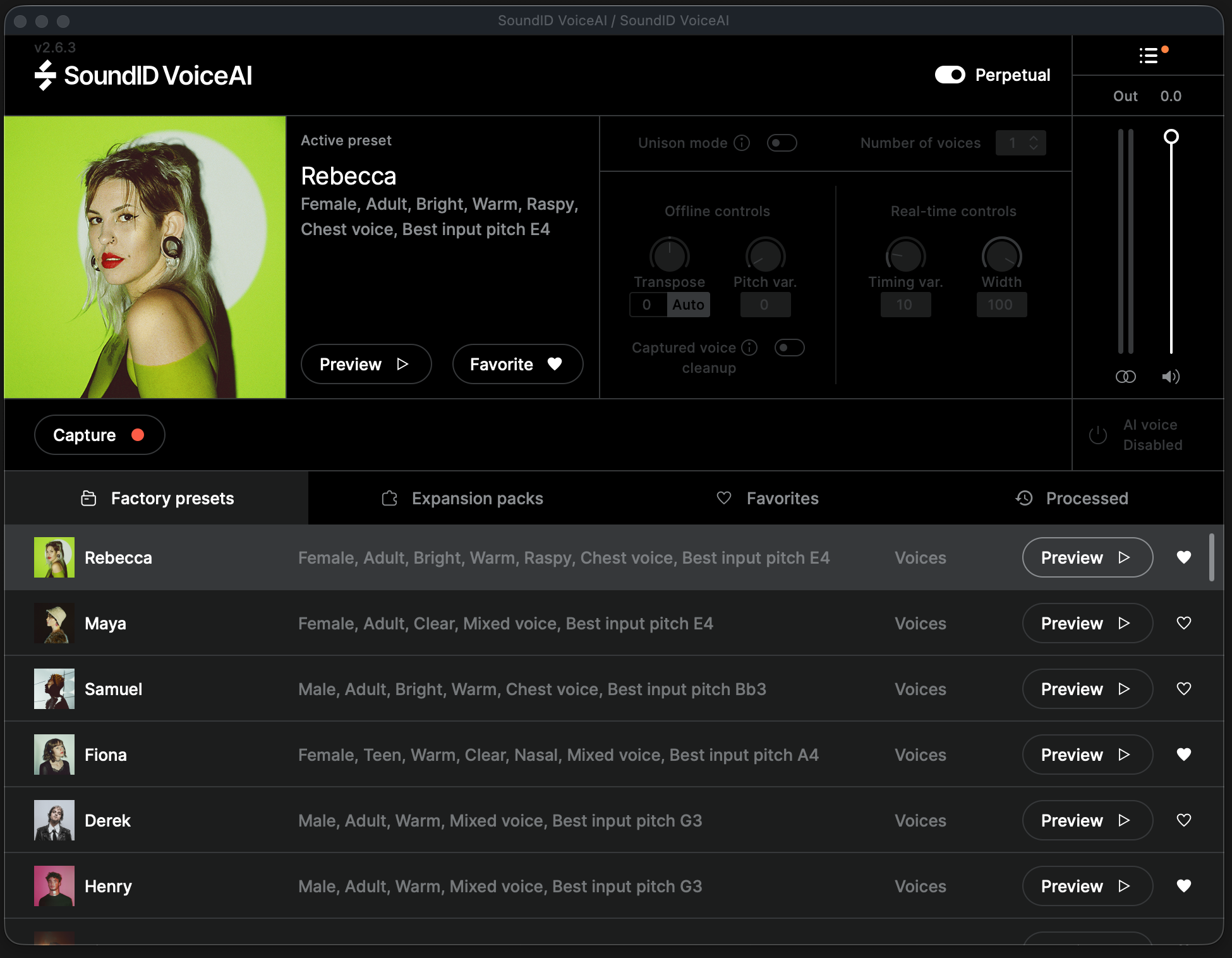Toggle Auto transpose
The width and height of the screenshot is (1232, 958).
pyautogui.click(x=688, y=305)
